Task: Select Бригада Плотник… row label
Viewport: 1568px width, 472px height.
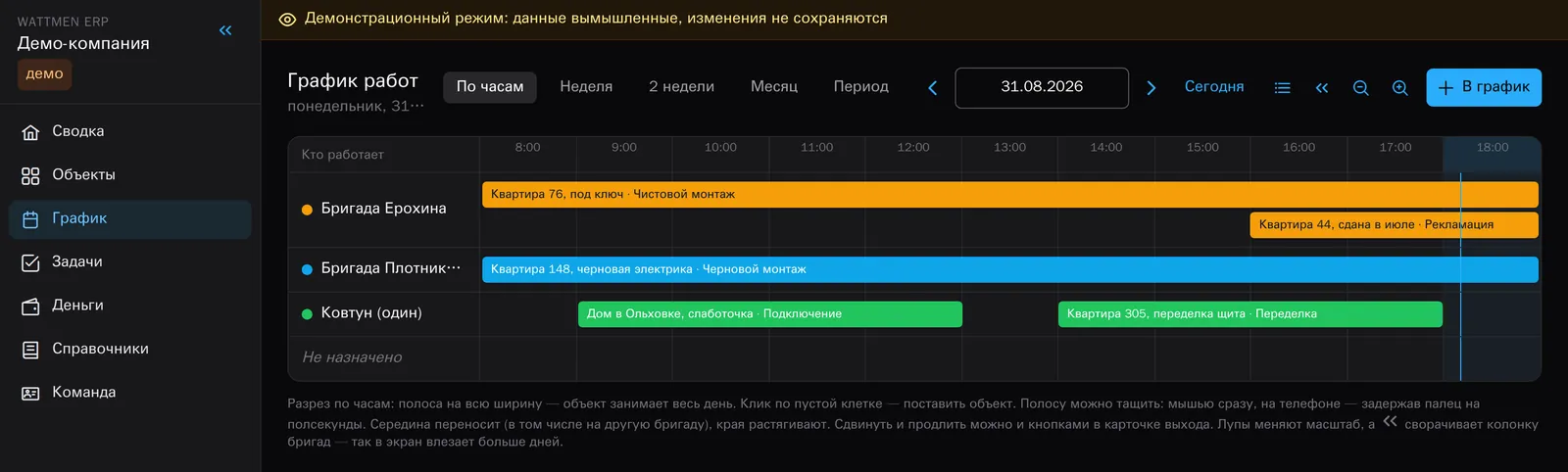Action: (x=391, y=268)
